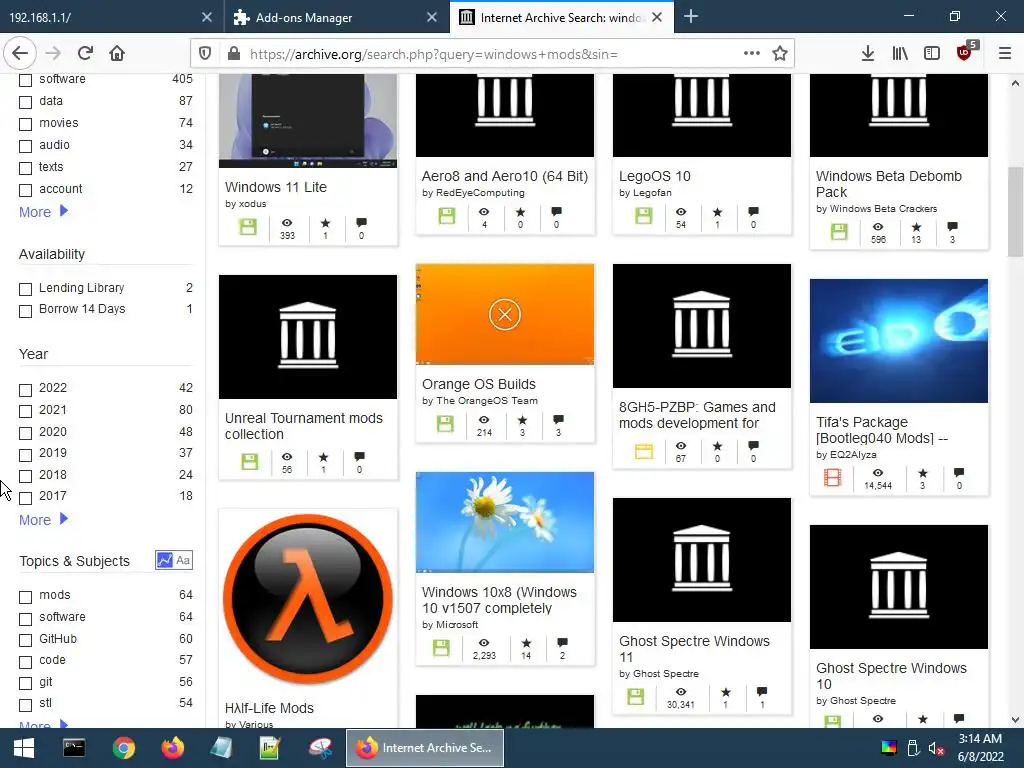Go back to previous page
The image size is (1024, 768).
pos(20,54)
